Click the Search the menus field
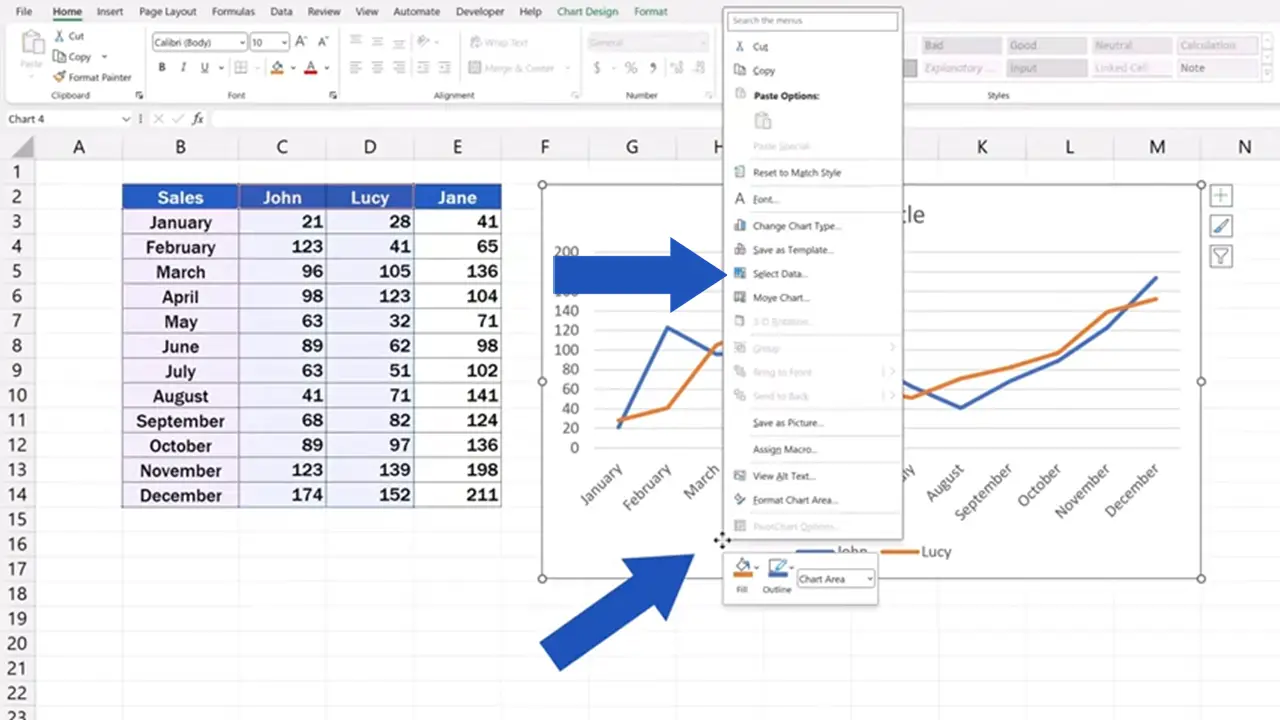 click(x=811, y=20)
